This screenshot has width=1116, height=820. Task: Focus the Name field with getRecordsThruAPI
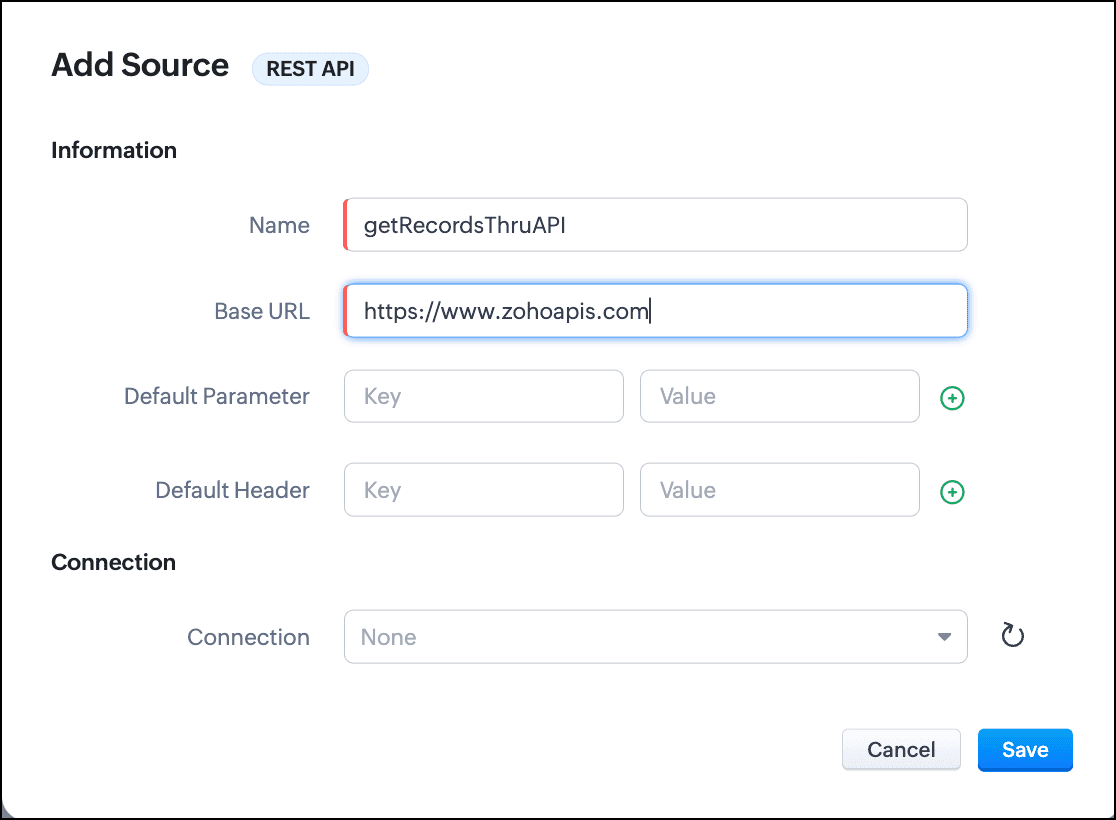coord(656,225)
